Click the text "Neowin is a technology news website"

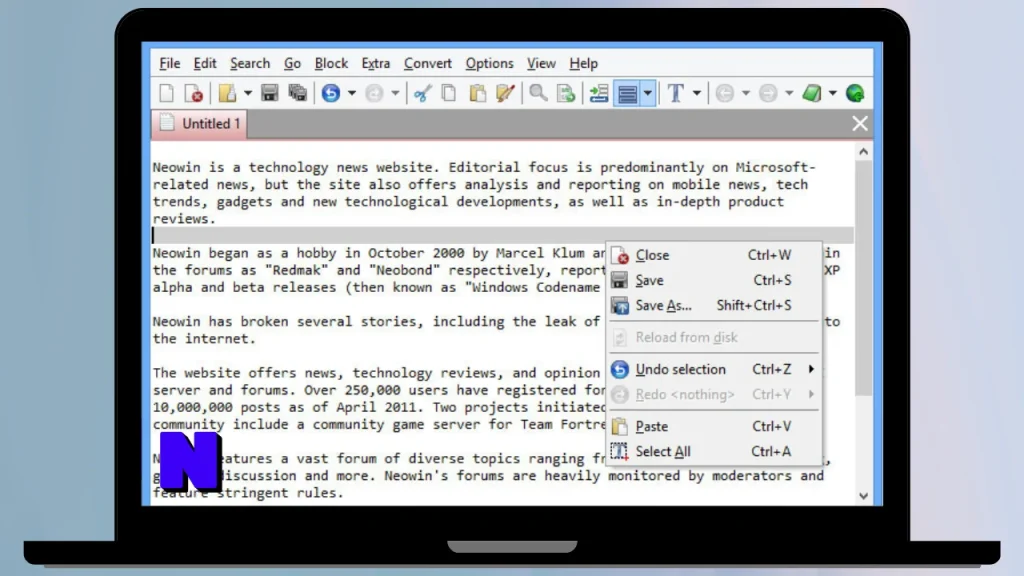(x=296, y=167)
